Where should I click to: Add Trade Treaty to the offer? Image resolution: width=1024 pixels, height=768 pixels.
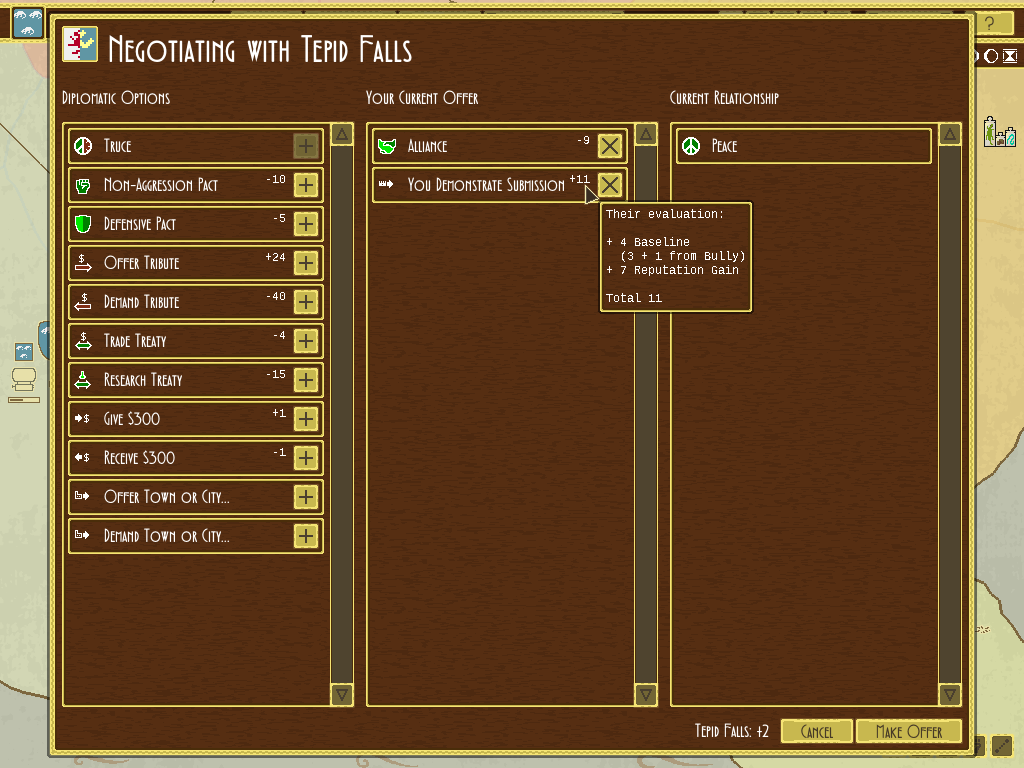tap(306, 341)
